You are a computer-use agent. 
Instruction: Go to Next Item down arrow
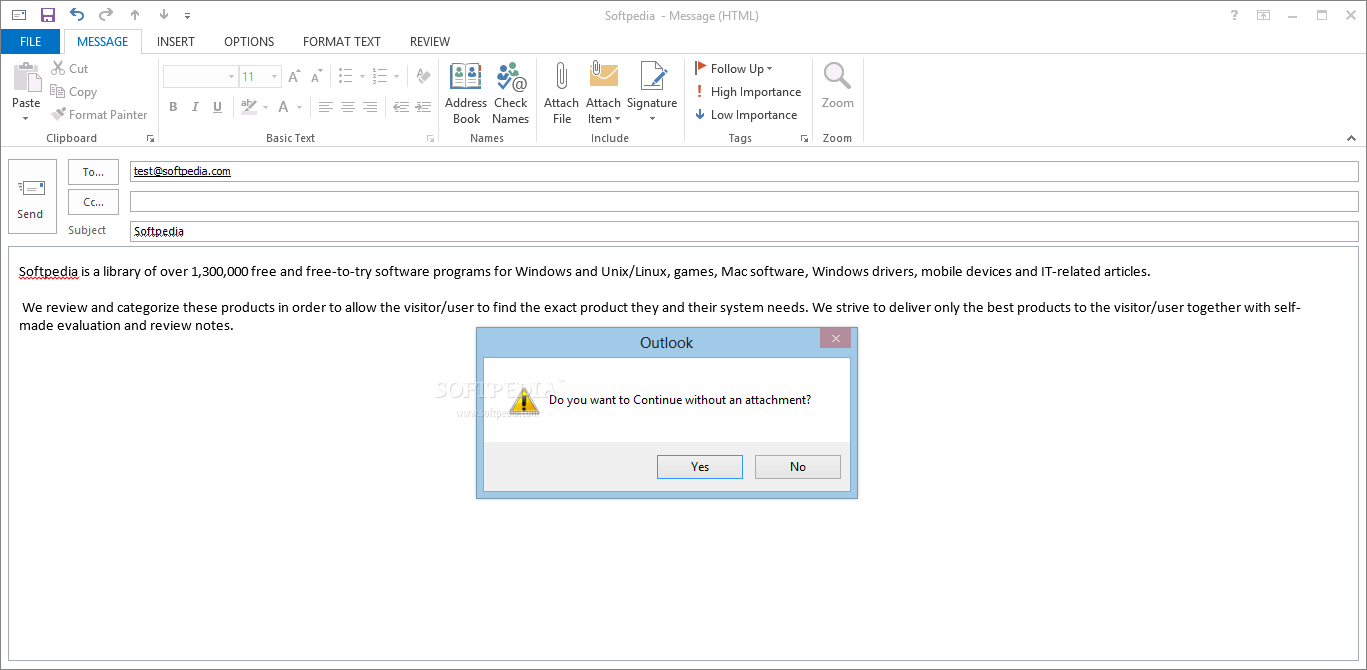[x=164, y=15]
